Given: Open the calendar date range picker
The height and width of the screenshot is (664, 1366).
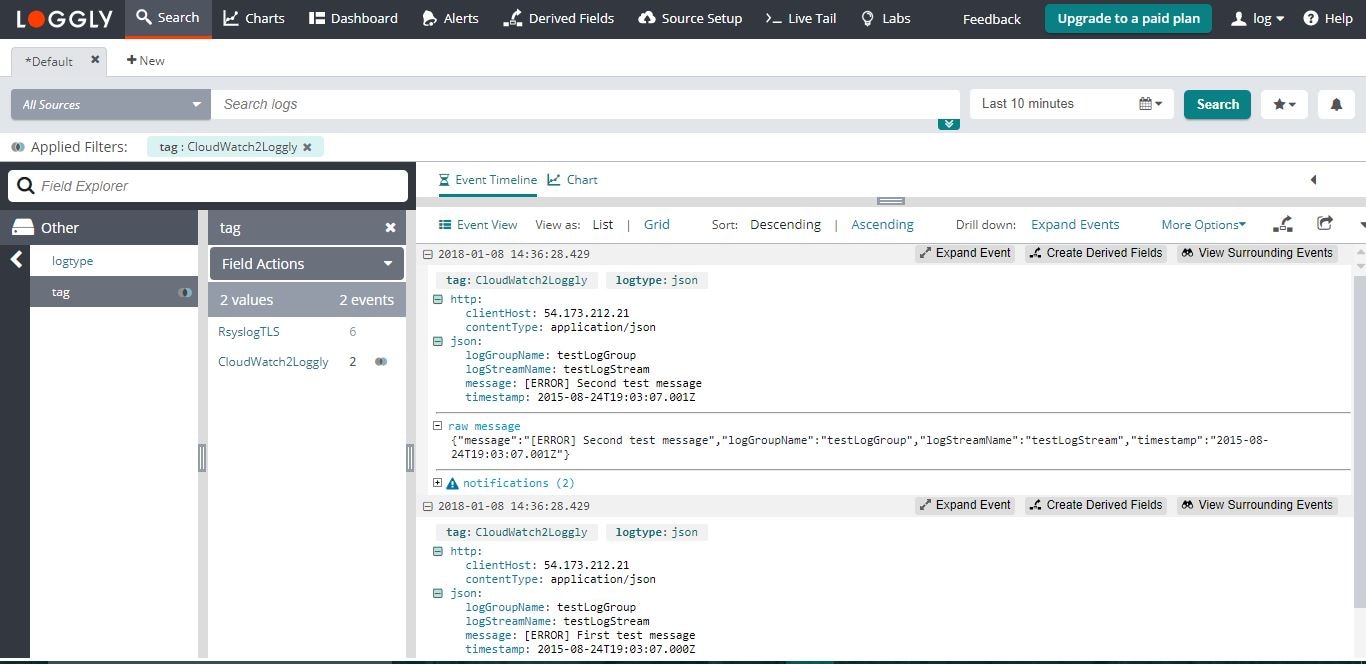Looking at the screenshot, I should click(1150, 104).
